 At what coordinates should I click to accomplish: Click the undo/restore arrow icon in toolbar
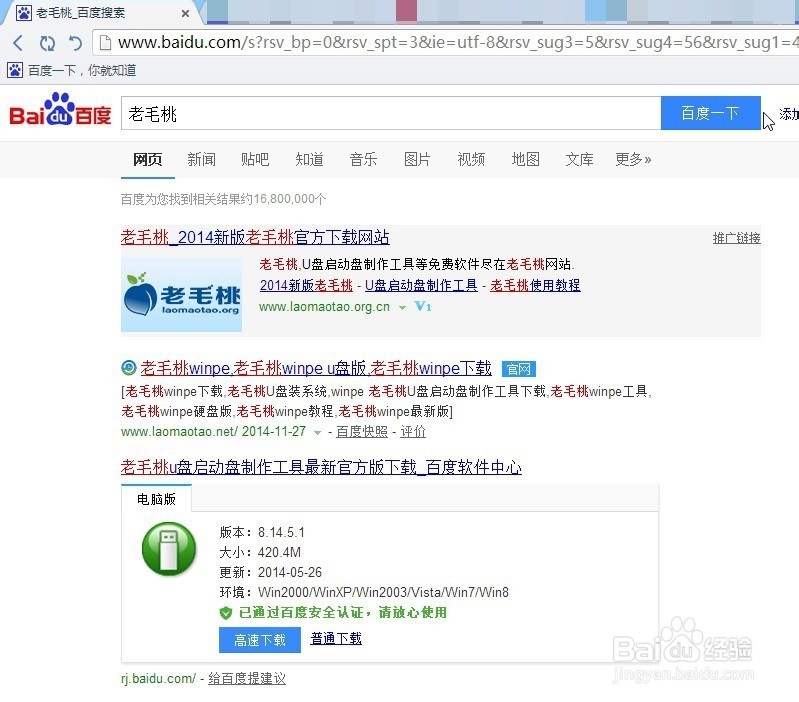coord(75,43)
